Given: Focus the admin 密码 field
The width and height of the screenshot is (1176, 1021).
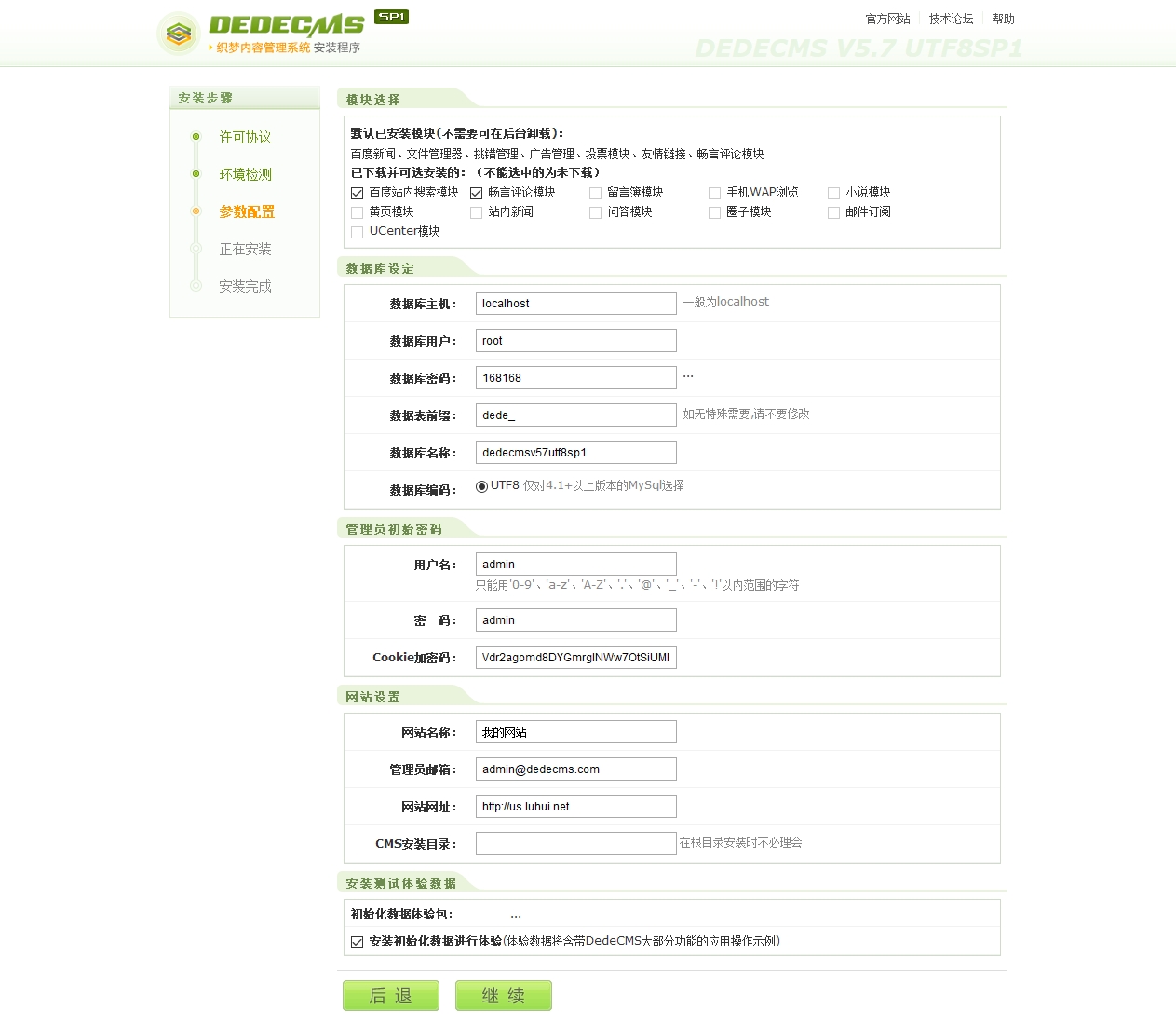Looking at the screenshot, I should [576, 620].
